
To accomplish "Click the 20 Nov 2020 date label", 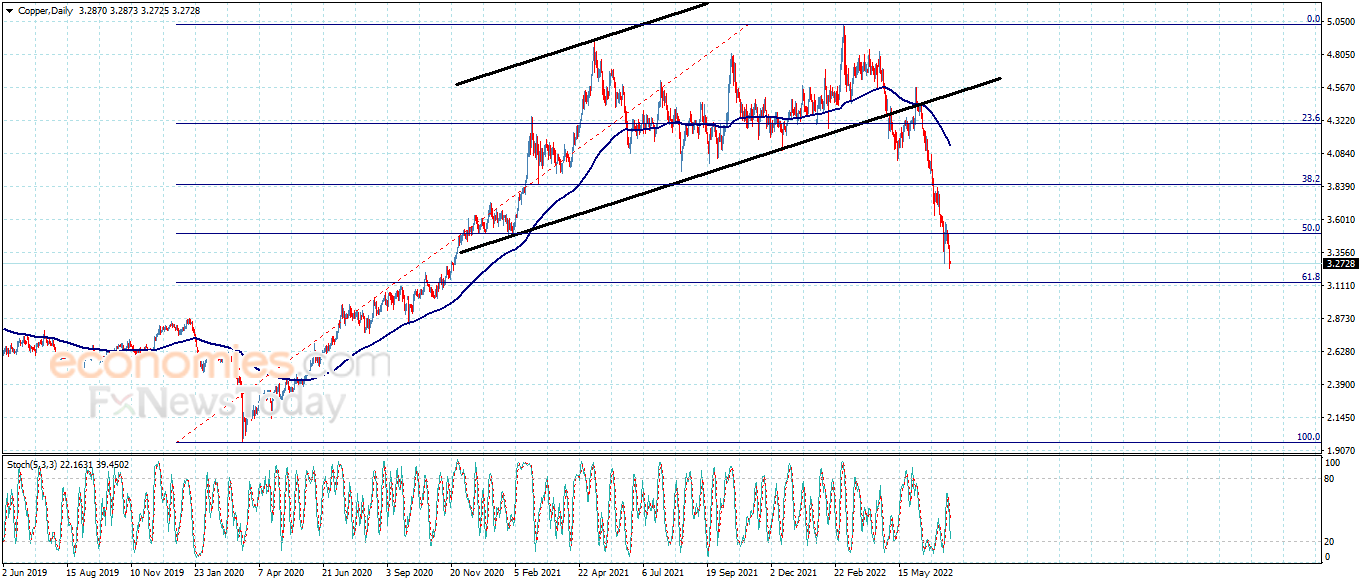I will [476, 575].
